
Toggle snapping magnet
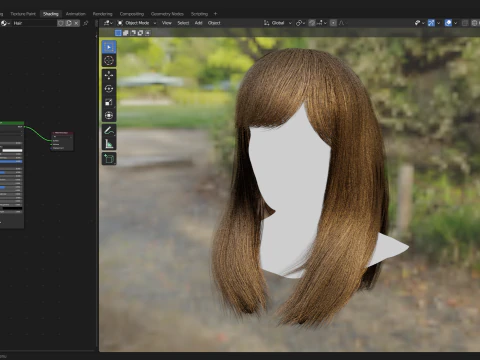click(x=312, y=23)
